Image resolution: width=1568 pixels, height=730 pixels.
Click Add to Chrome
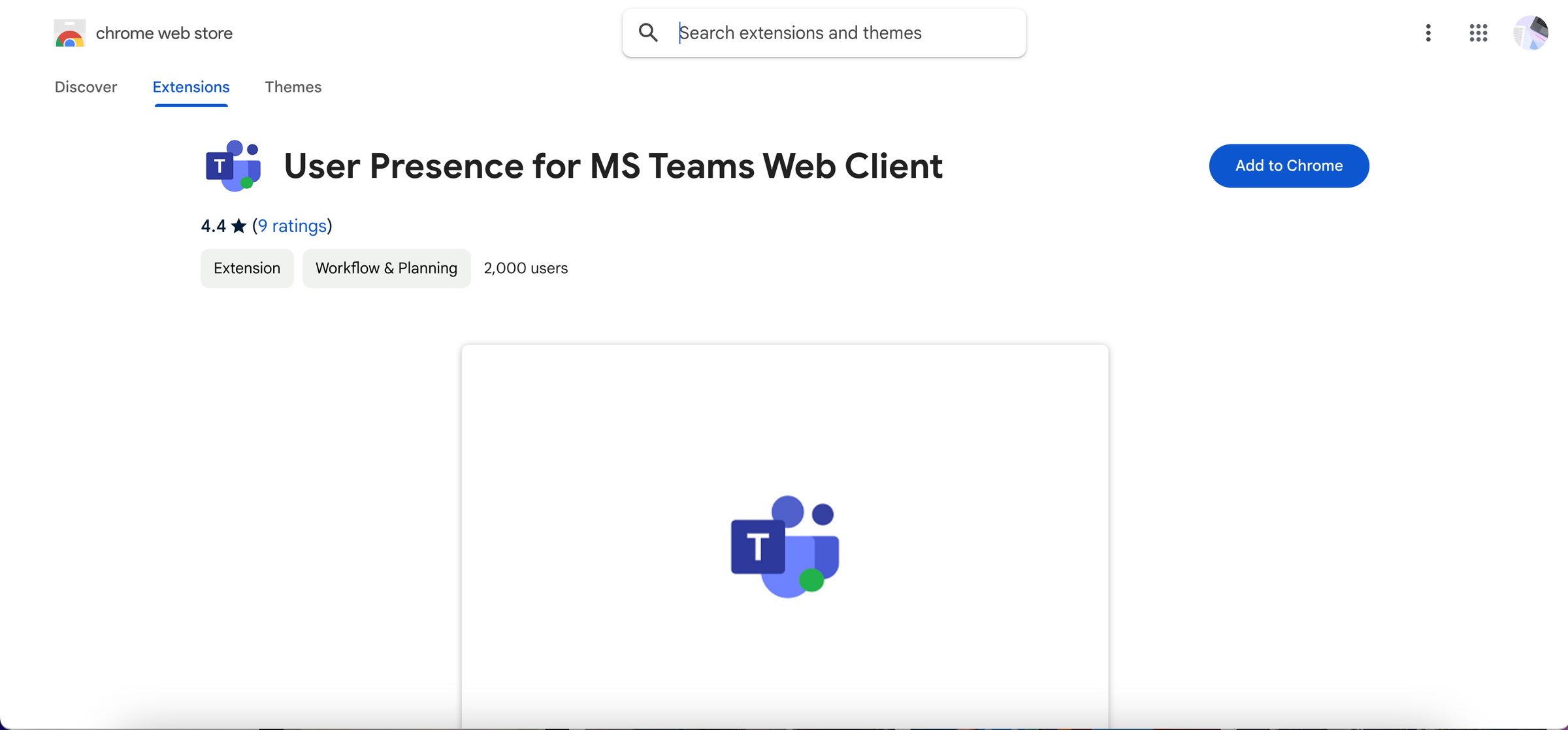pyautogui.click(x=1288, y=165)
